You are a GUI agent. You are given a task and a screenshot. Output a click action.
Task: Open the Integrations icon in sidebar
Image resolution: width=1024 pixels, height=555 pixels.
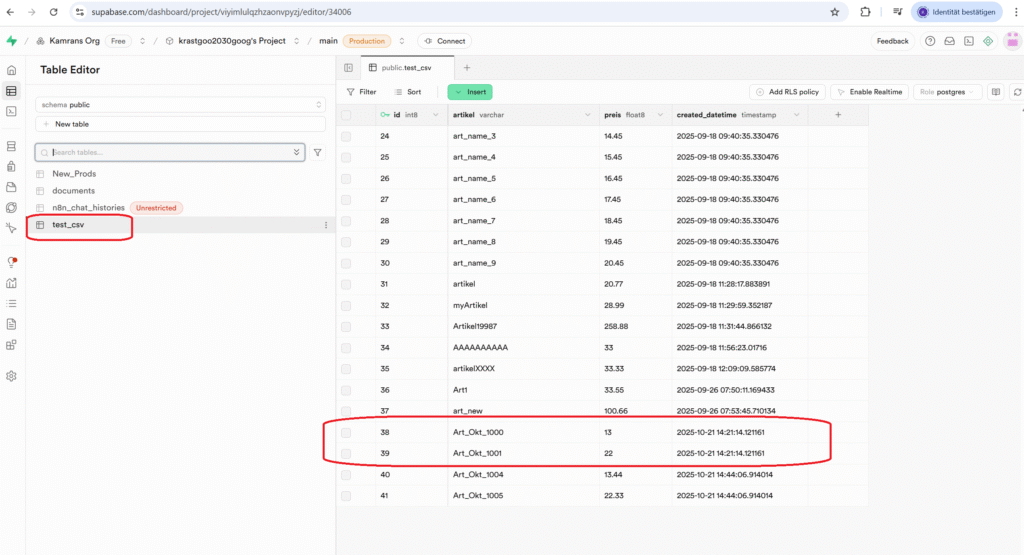11,345
